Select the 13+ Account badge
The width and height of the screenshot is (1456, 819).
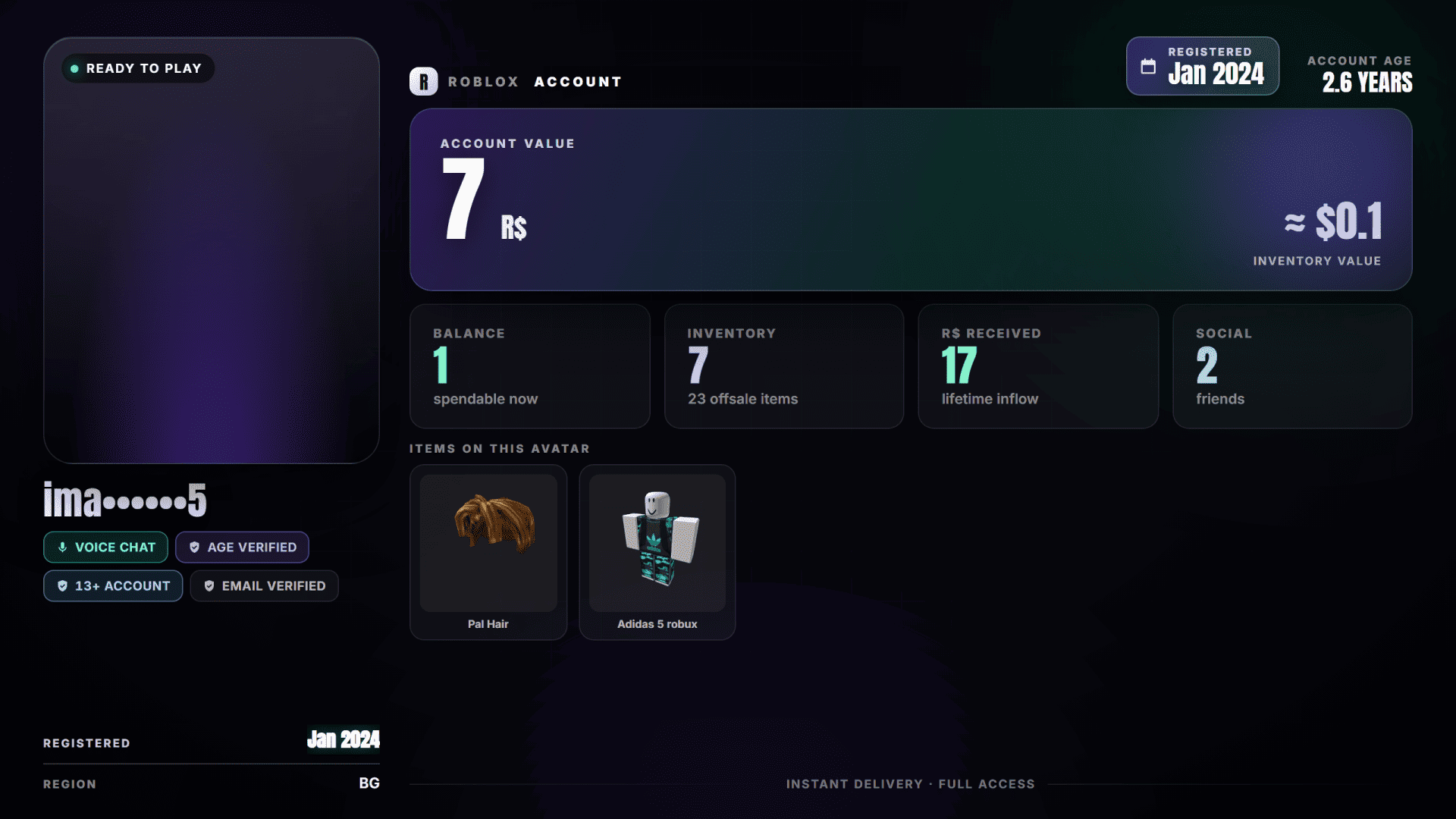tap(113, 585)
